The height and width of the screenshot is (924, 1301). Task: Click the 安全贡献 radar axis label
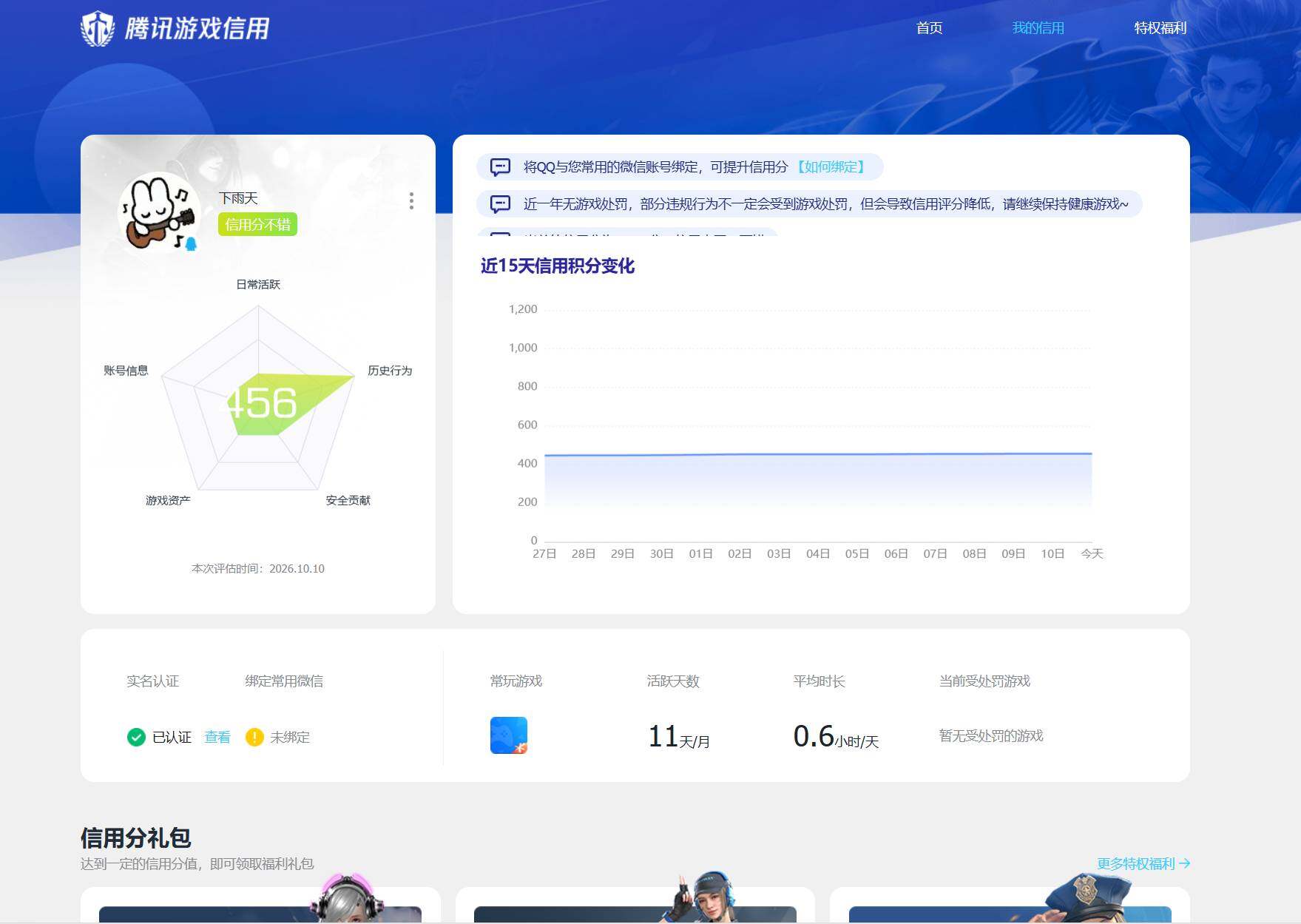(x=348, y=501)
